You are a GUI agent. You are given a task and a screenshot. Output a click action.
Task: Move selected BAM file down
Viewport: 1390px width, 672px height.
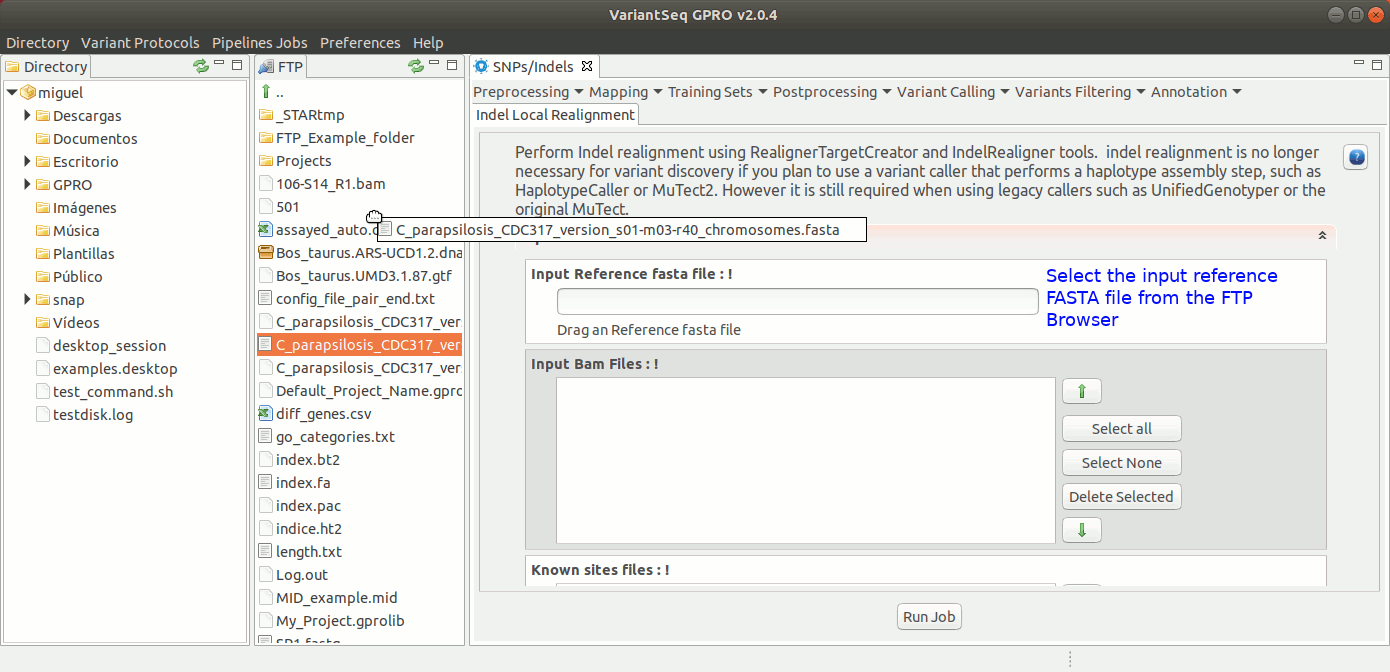point(1081,530)
